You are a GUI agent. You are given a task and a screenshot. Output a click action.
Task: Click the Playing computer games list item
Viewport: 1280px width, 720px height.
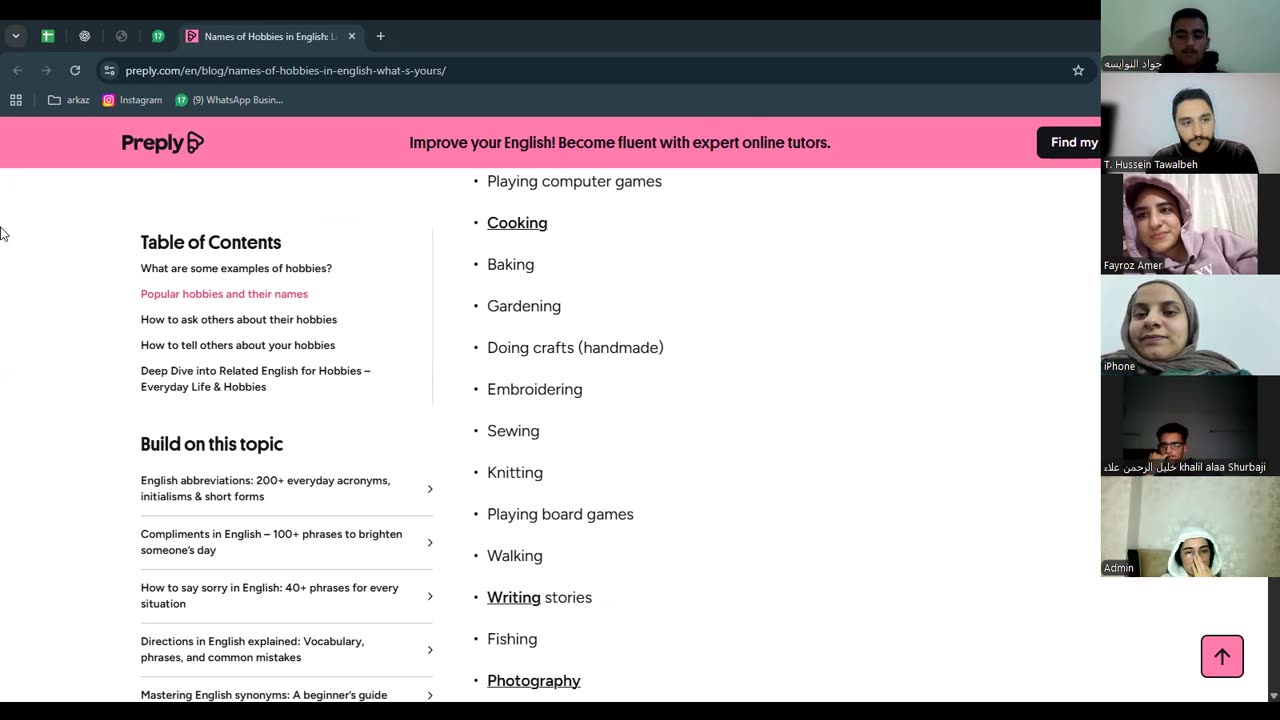pyautogui.click(x=574, y=181)
